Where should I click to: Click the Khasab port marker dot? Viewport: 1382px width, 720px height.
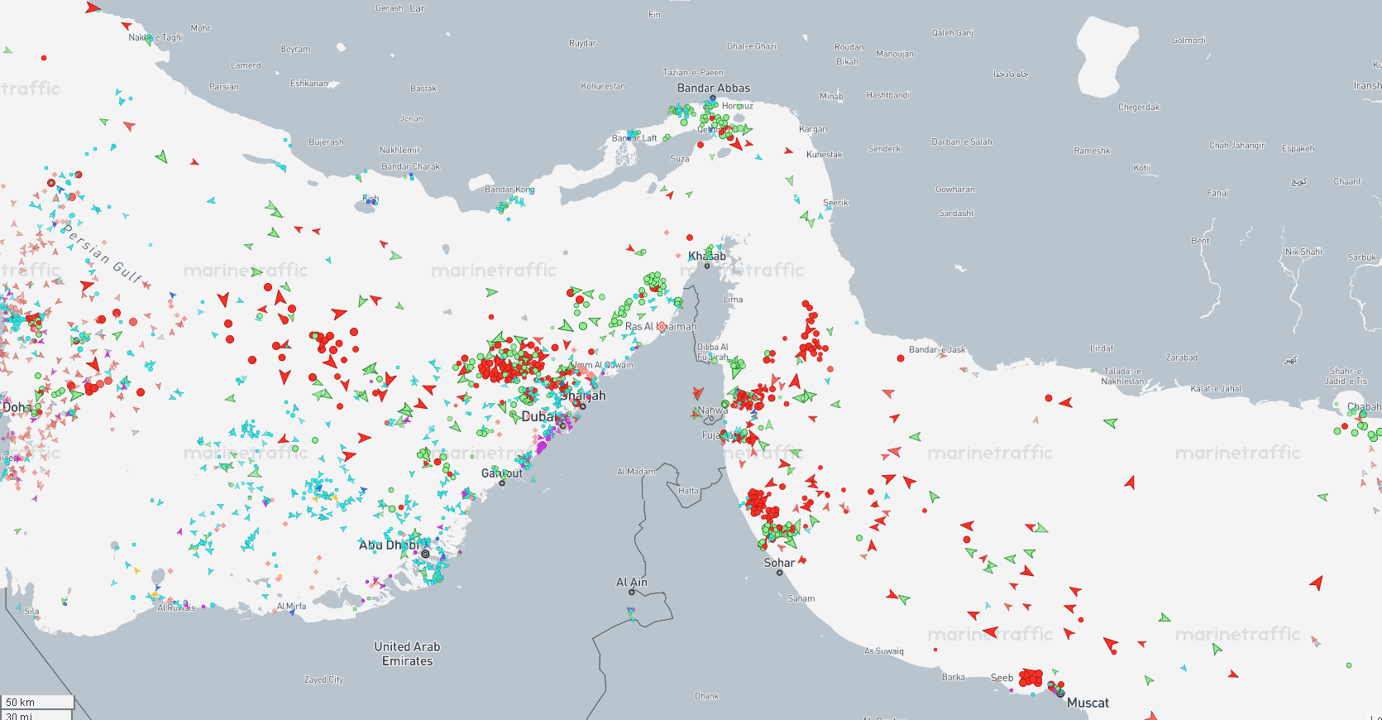click(x=707, y=265)
